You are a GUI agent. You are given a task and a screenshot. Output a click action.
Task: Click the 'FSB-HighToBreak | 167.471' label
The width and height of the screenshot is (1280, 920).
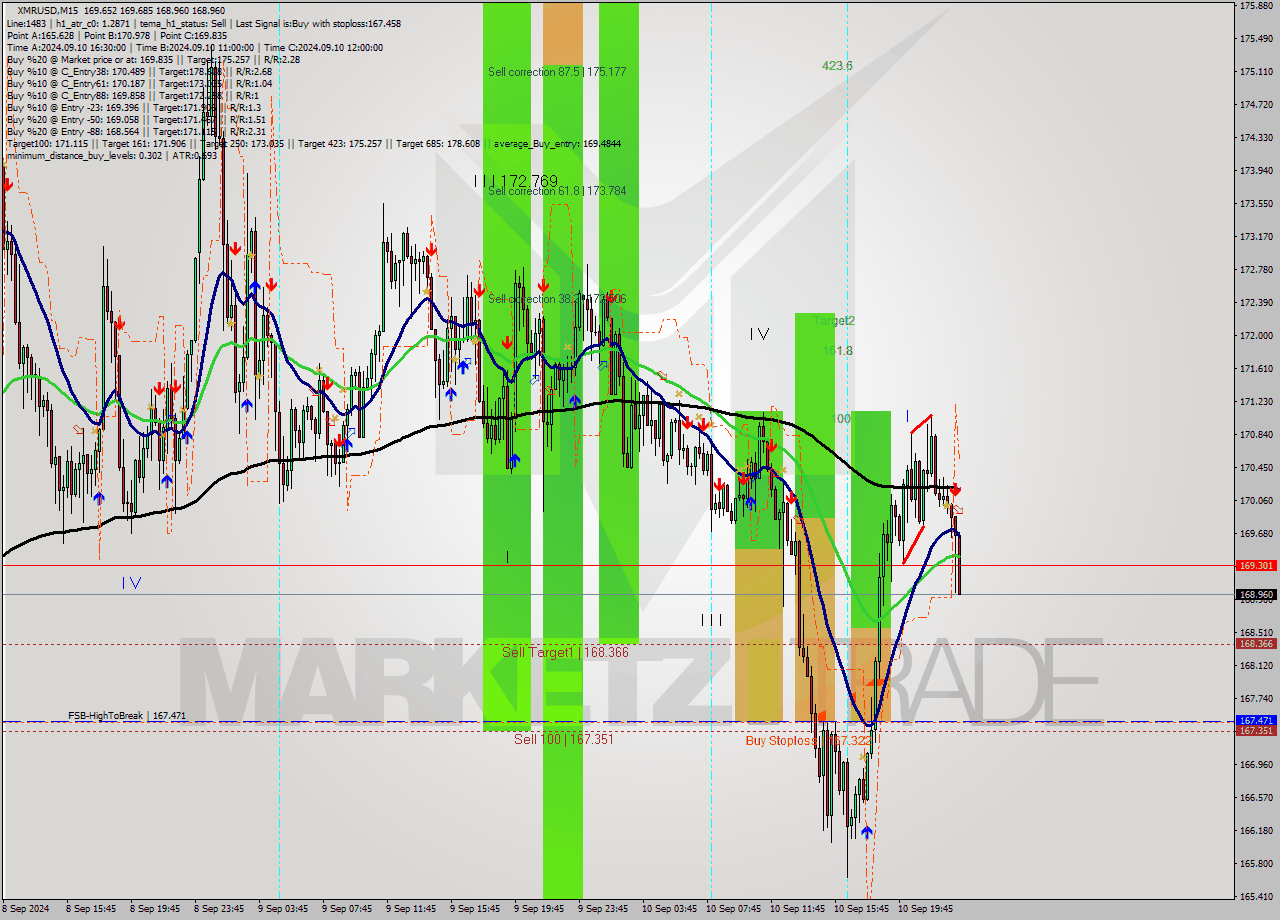pyautogui.click(x=127, y=716)
